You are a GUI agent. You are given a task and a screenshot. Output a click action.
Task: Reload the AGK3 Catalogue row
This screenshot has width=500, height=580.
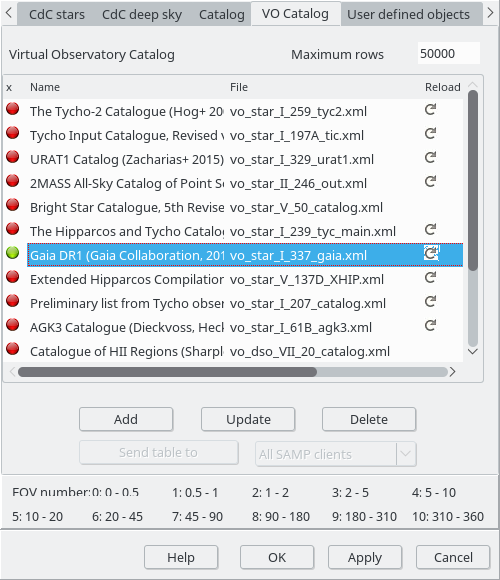click(x=430, y=326)
